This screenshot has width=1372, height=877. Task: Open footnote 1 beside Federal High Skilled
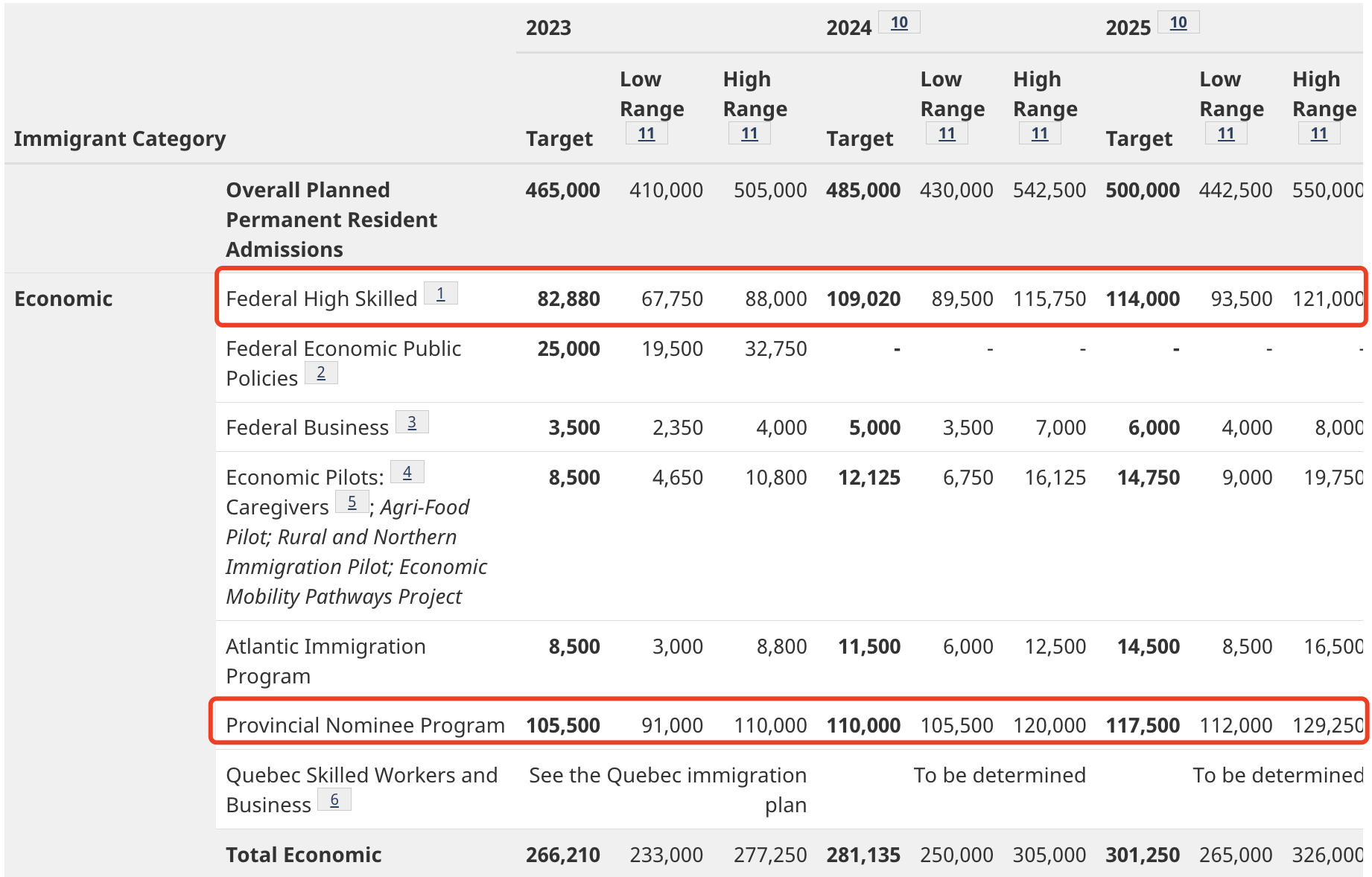[440, 294]
